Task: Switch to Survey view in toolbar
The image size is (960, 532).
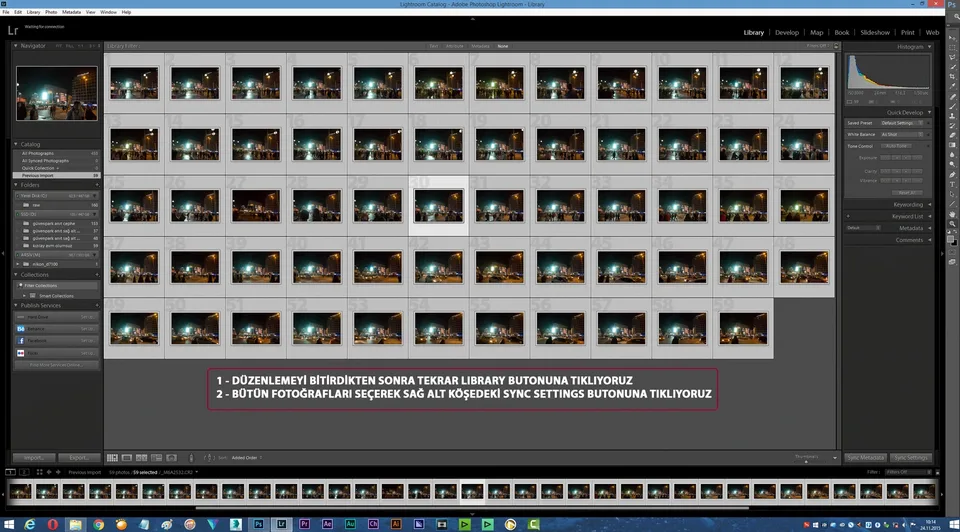Action: click(x=157, y=457)
